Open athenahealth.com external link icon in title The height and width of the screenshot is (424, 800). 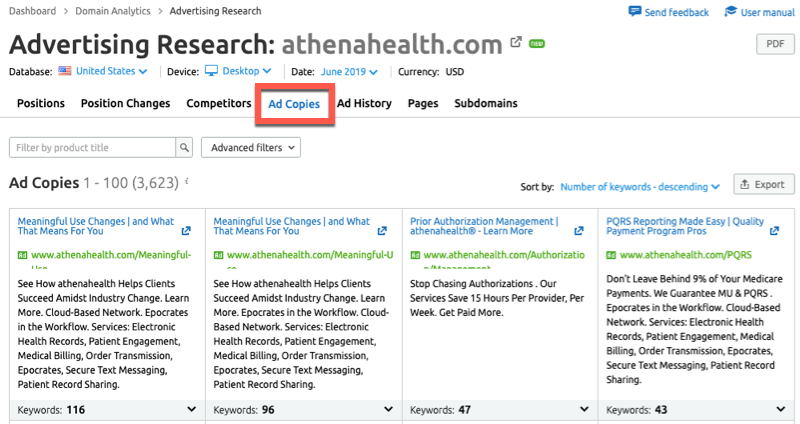coord(516,44)
